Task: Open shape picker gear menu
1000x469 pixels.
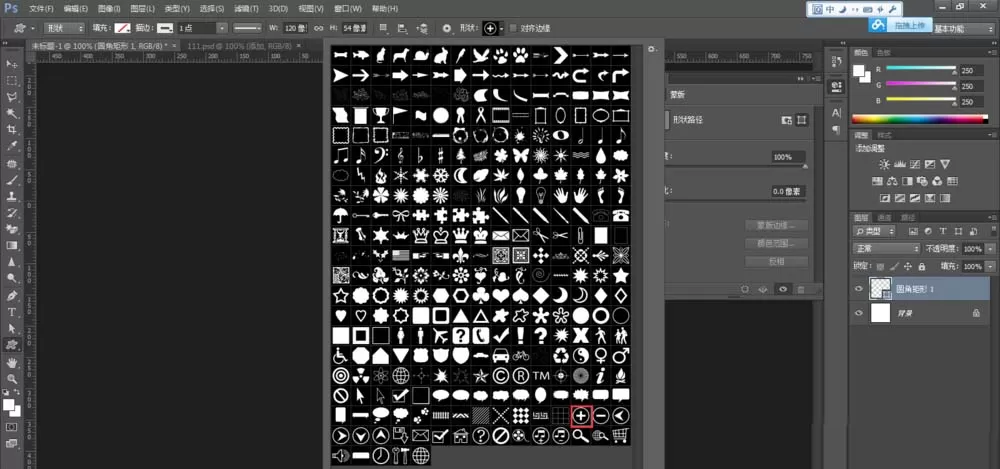Action: click(x=651, y=48)
